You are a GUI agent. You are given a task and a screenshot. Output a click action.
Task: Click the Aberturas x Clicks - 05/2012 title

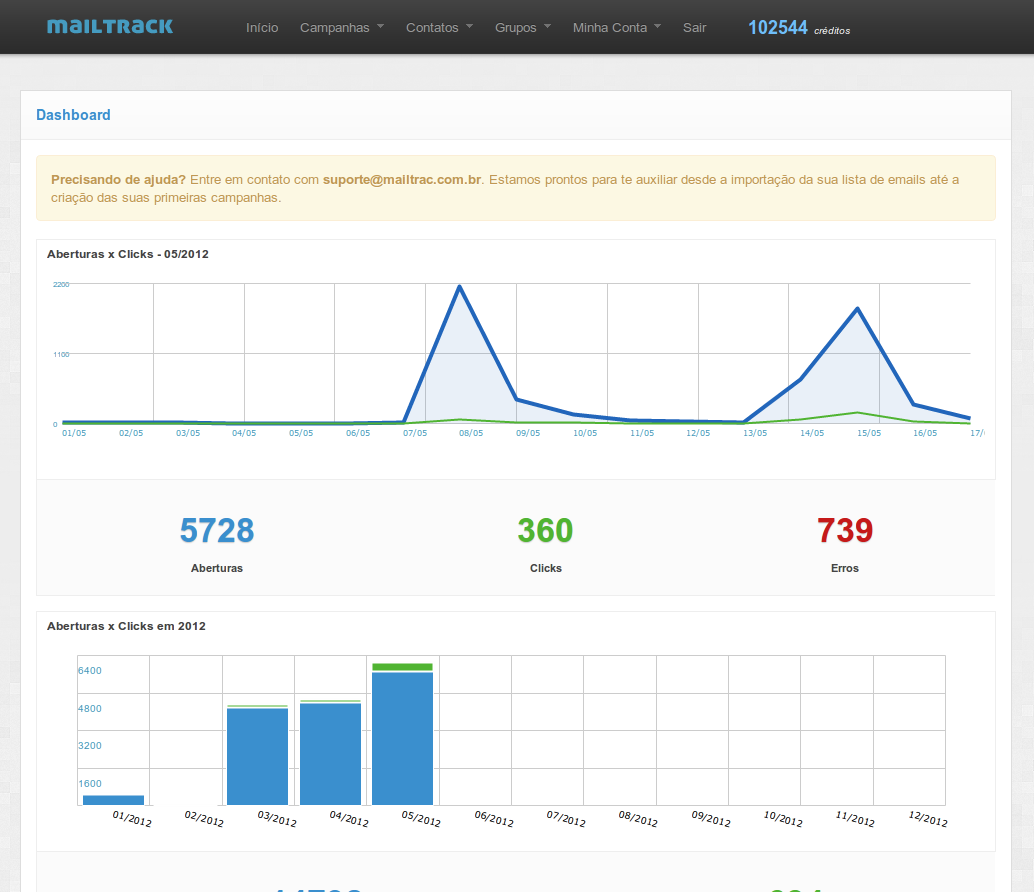pos(127,254)
